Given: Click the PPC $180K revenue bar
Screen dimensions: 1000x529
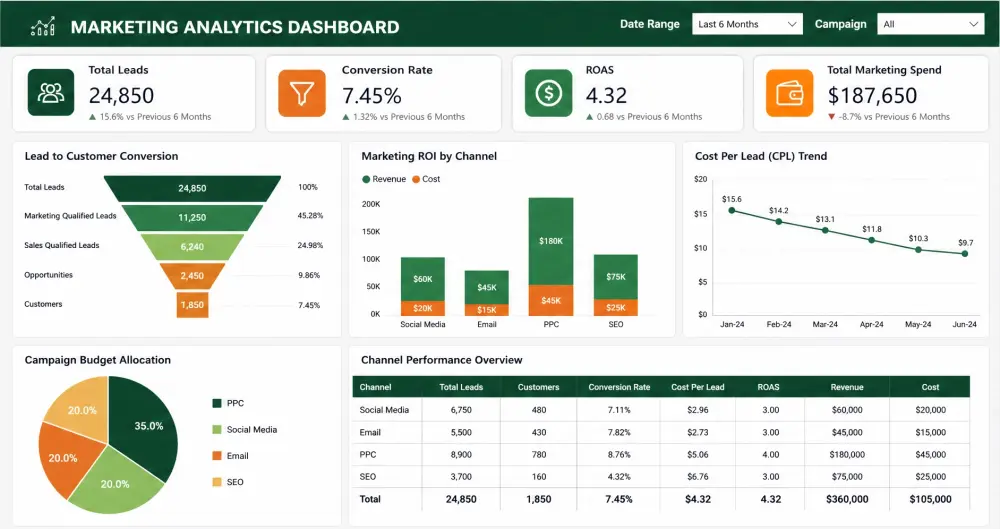Looking at the screenshot, I should click(551, 241).
